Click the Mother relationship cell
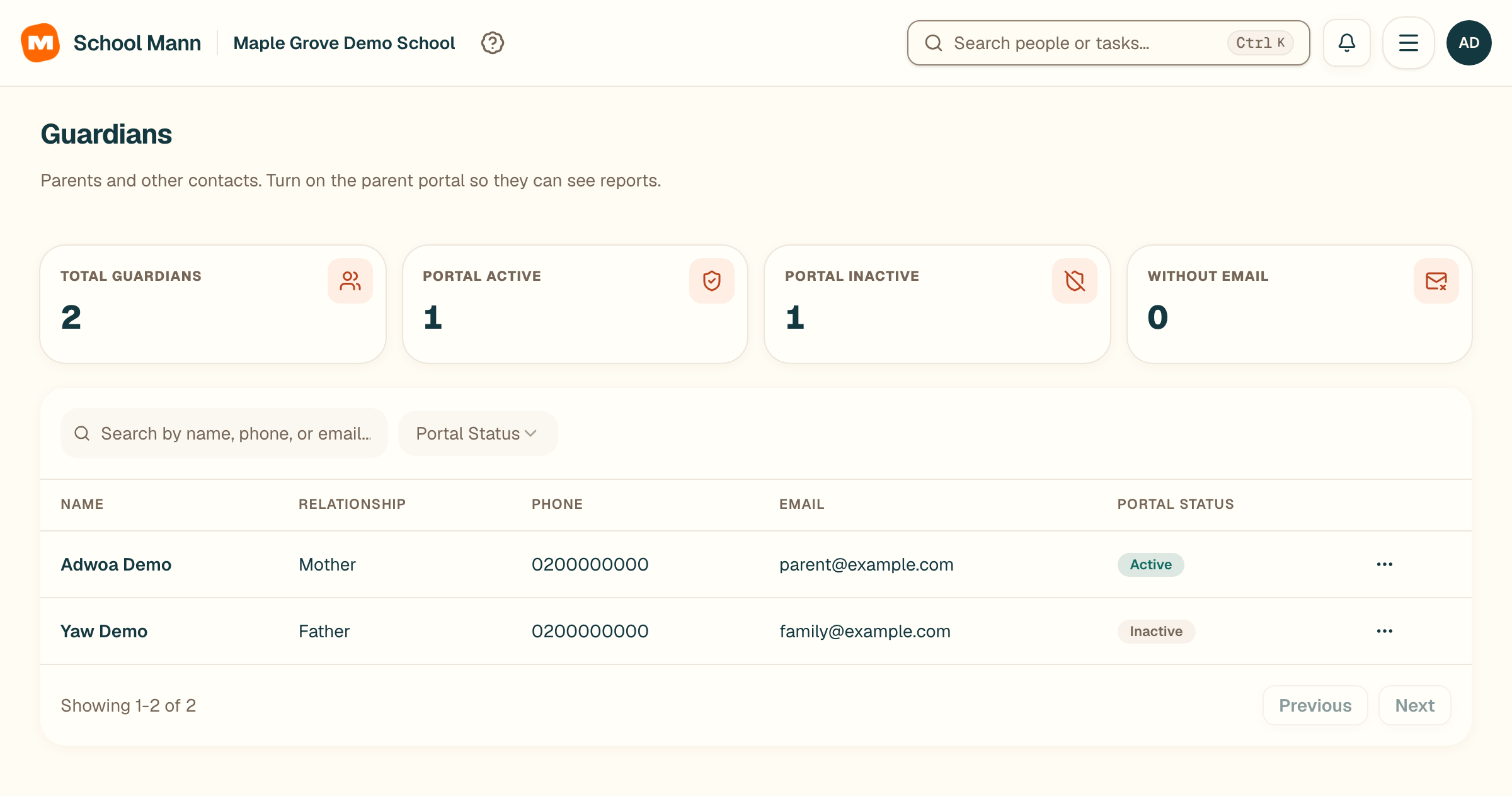 coord(327,564)
